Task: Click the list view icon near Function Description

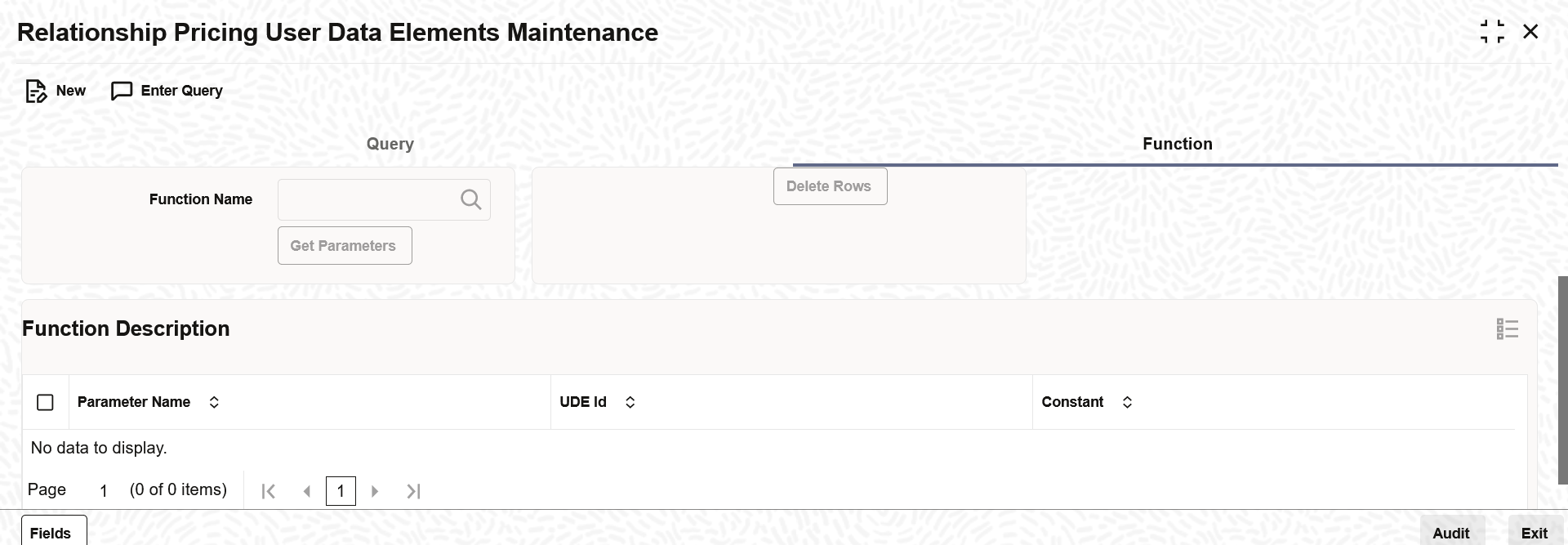Action: pyautogui.click(x=1507, y=328)
